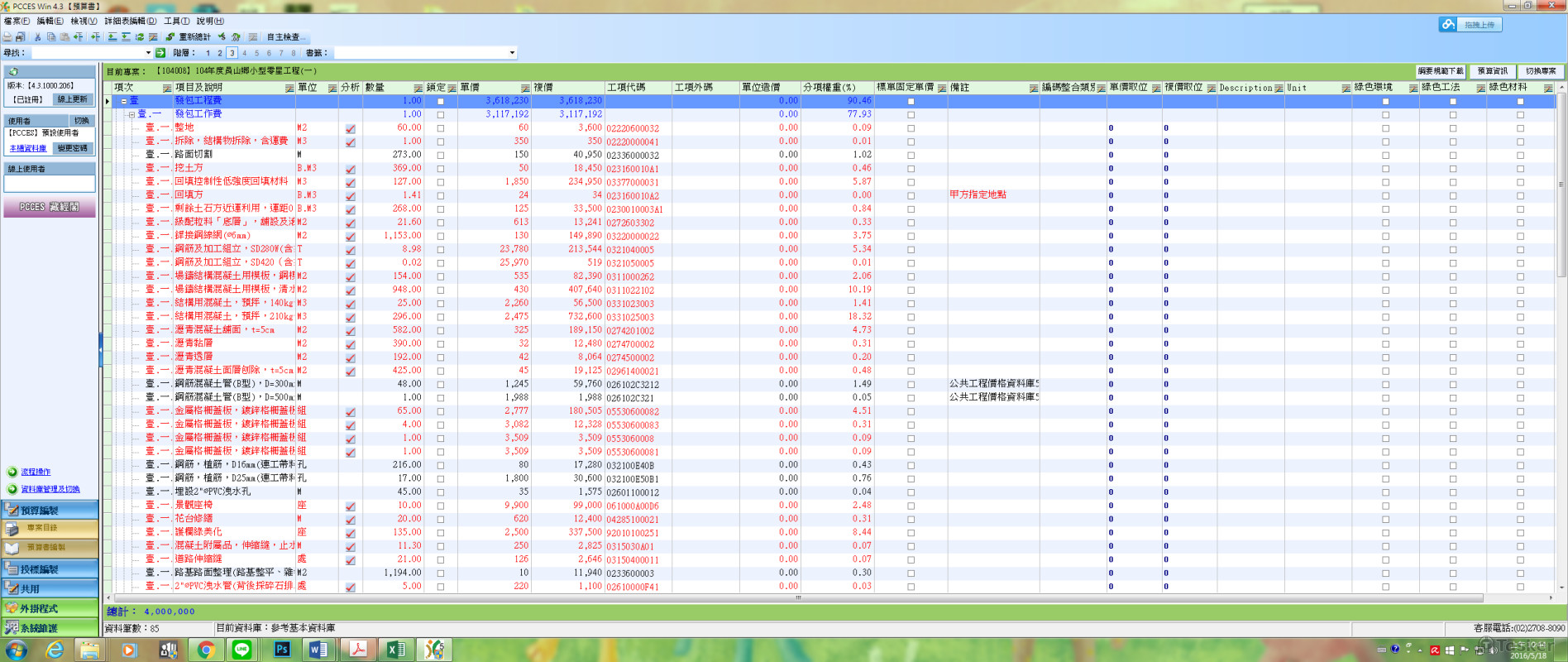Click the copy icon in toolbar

tap(51, 37)
